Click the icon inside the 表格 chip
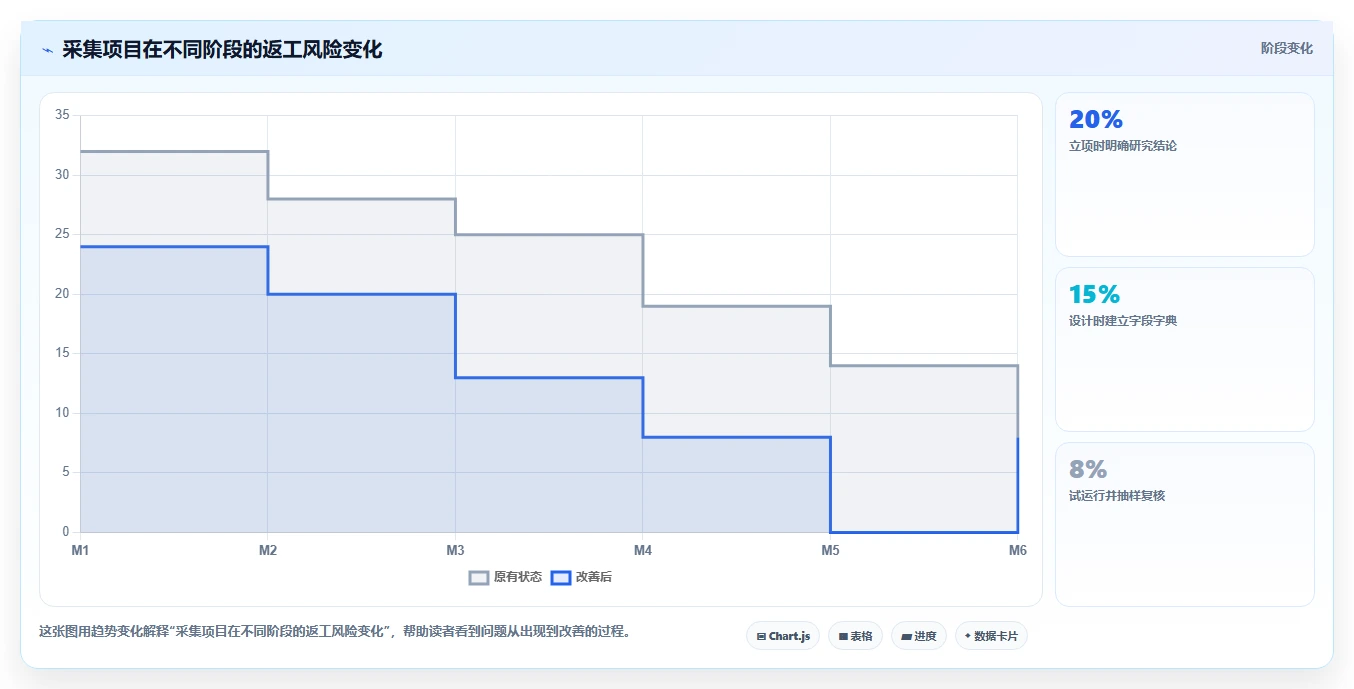The width and height of the screenshot is (1354, 689). tap(843, 636)
